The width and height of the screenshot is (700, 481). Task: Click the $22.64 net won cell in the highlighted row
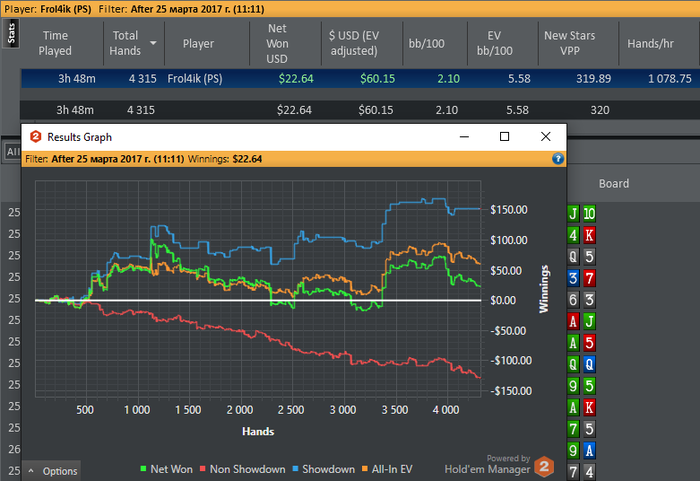point(296,79)
